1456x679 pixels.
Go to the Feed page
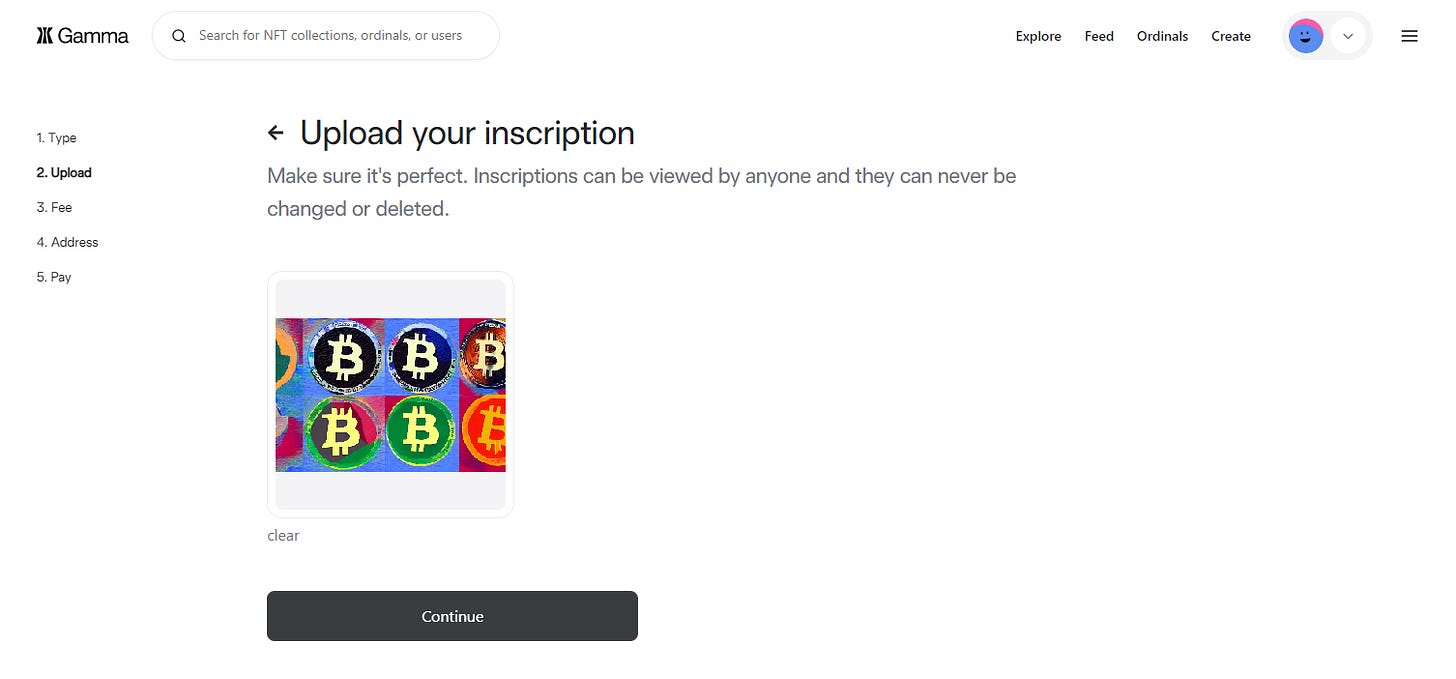(x=1099, y=36)
